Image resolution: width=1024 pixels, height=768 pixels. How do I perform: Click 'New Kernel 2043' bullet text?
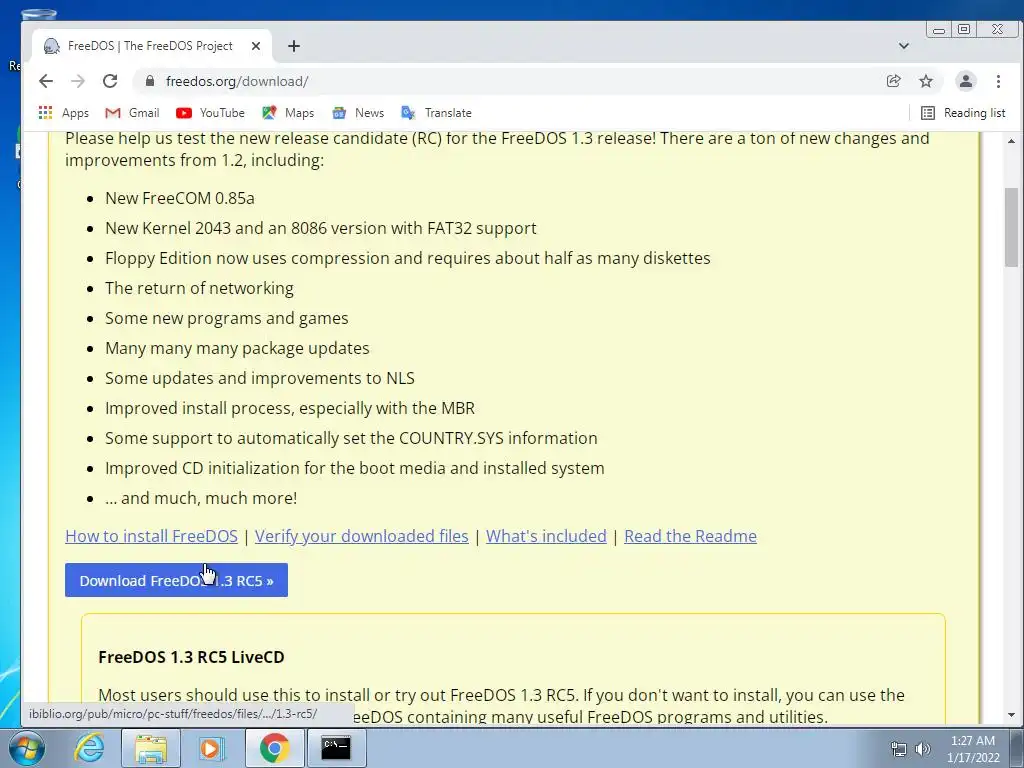pyautogui.click(x=321, y=228)
